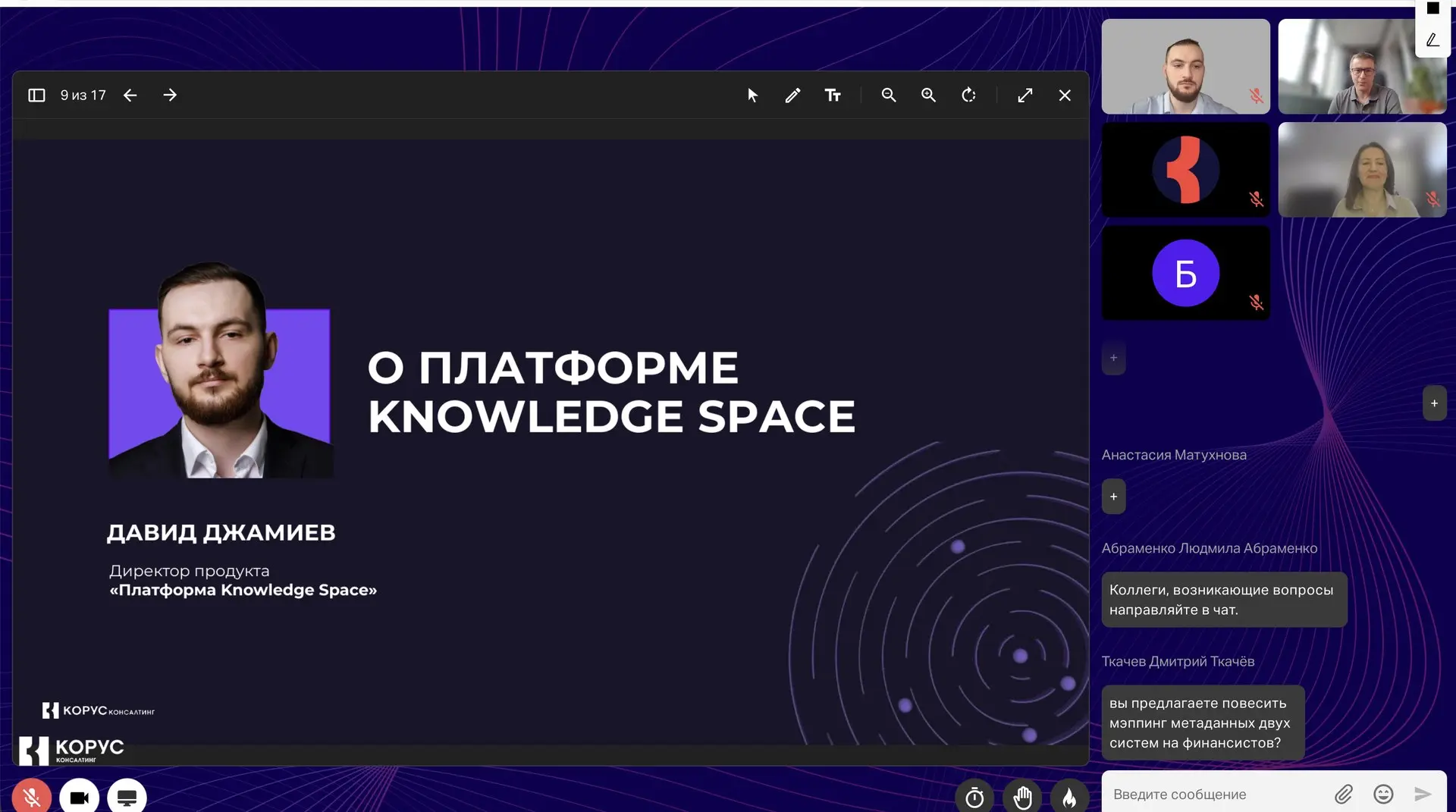Add reaction to Анастасия Матухнова's message
The width and height of the screenshot is (1456, 812).
tap(1113, 497)
